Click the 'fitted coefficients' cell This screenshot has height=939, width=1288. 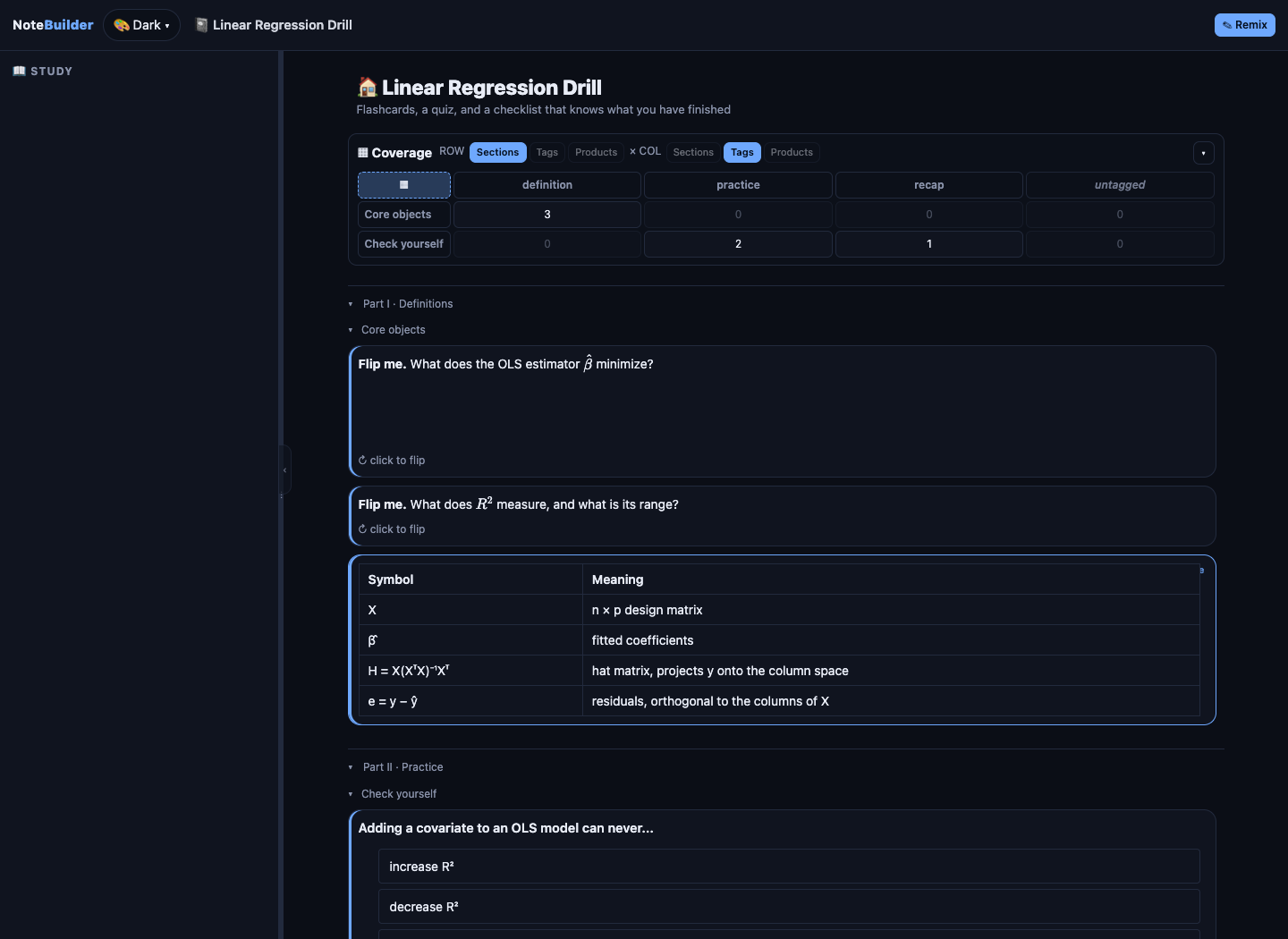pos(891,640)
